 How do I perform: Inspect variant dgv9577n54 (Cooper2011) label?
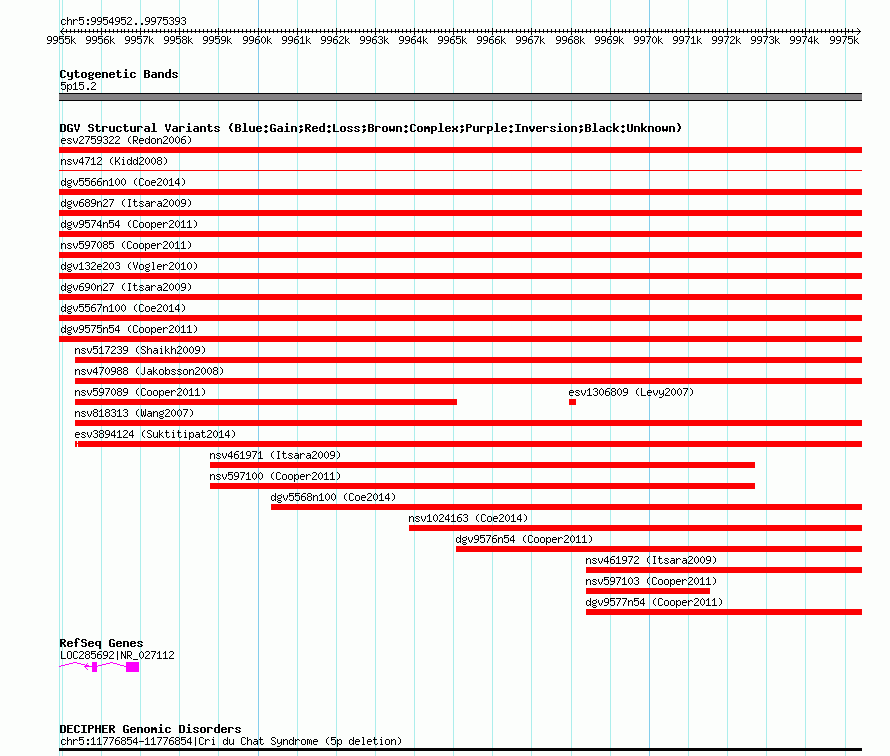pos(654,602)
